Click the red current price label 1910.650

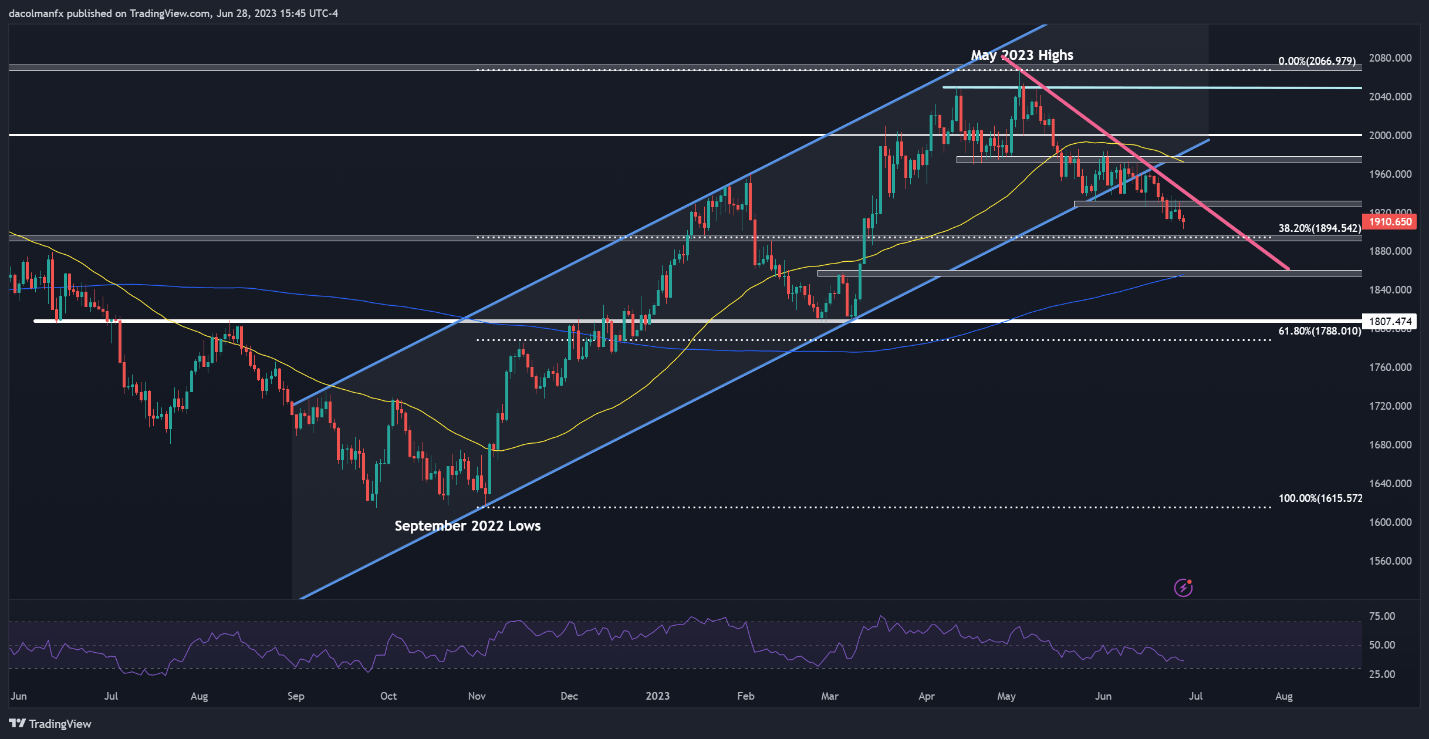[x=1390, y=221]
